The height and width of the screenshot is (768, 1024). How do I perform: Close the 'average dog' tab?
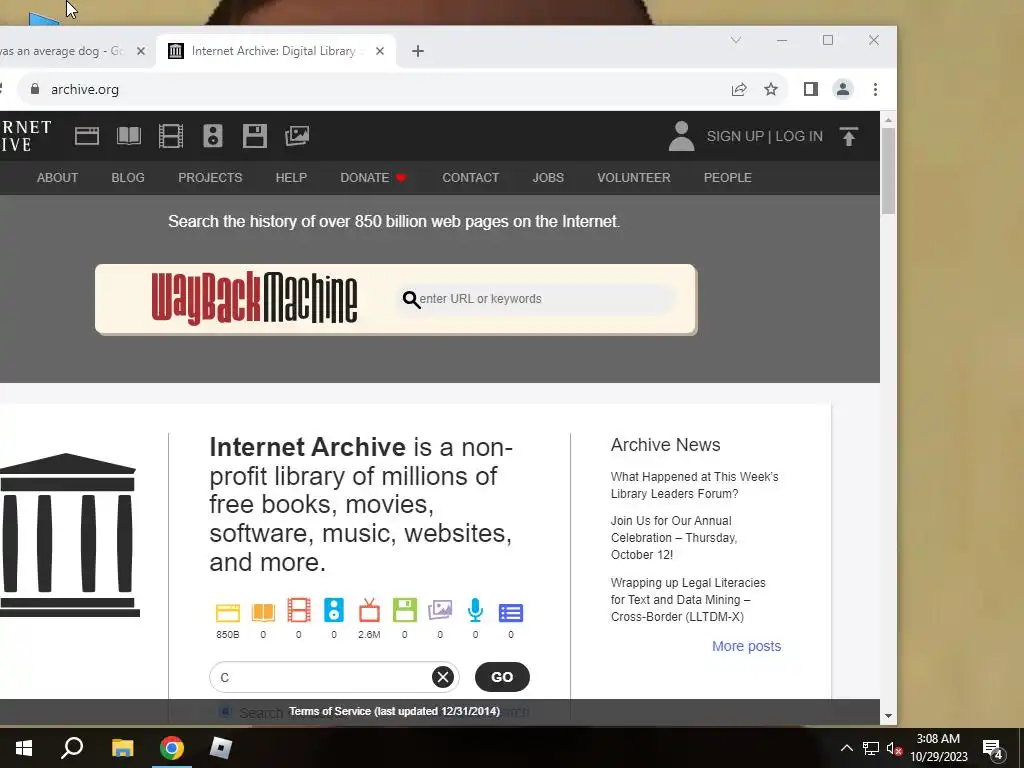[140, 51]
